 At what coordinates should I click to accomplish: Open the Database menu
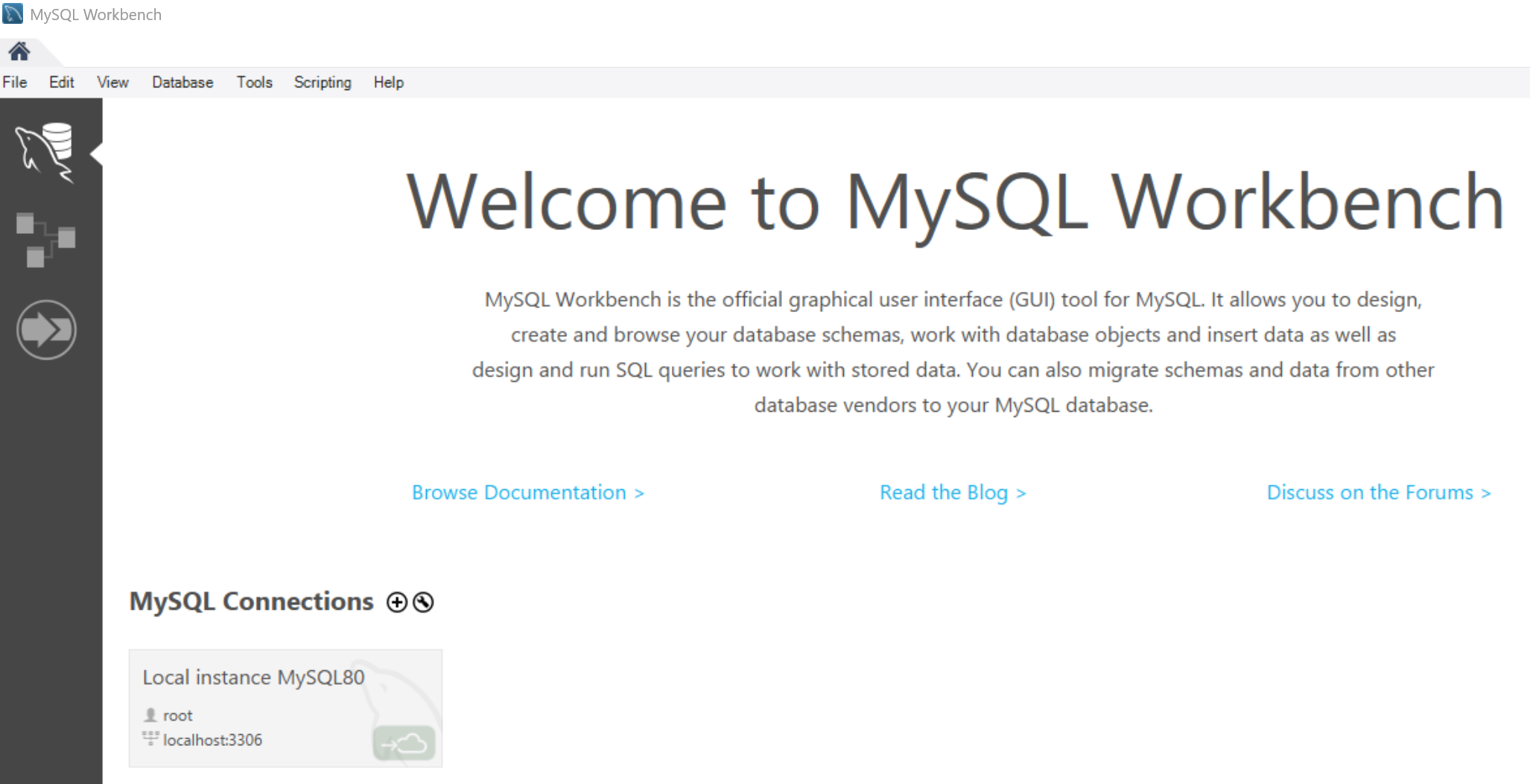[182, 83]
